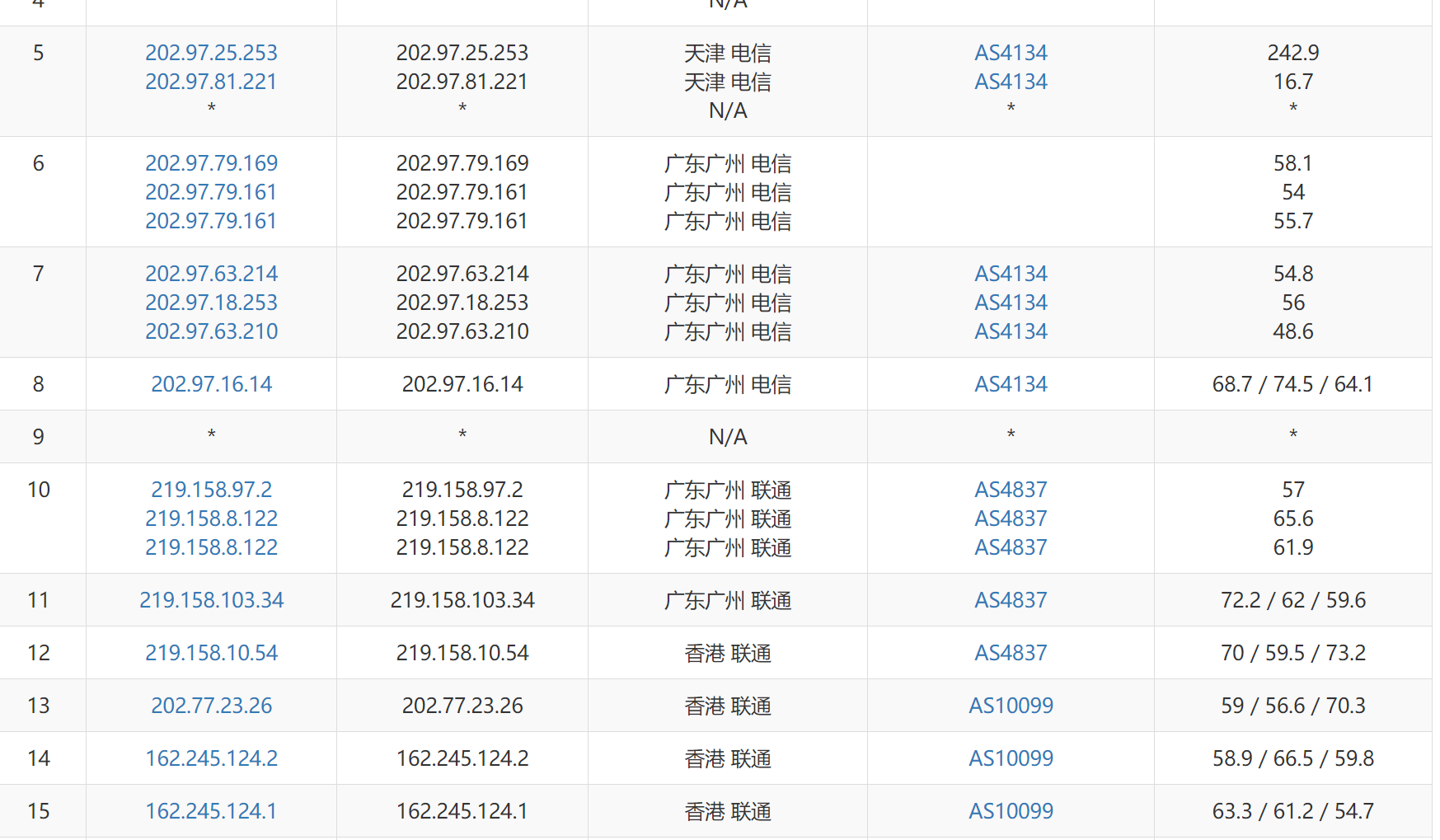The width and height of the screenshot is (1440, 840).
Task: Click the blue 202.97.81.221 link
Action: (x=211, y=82)
